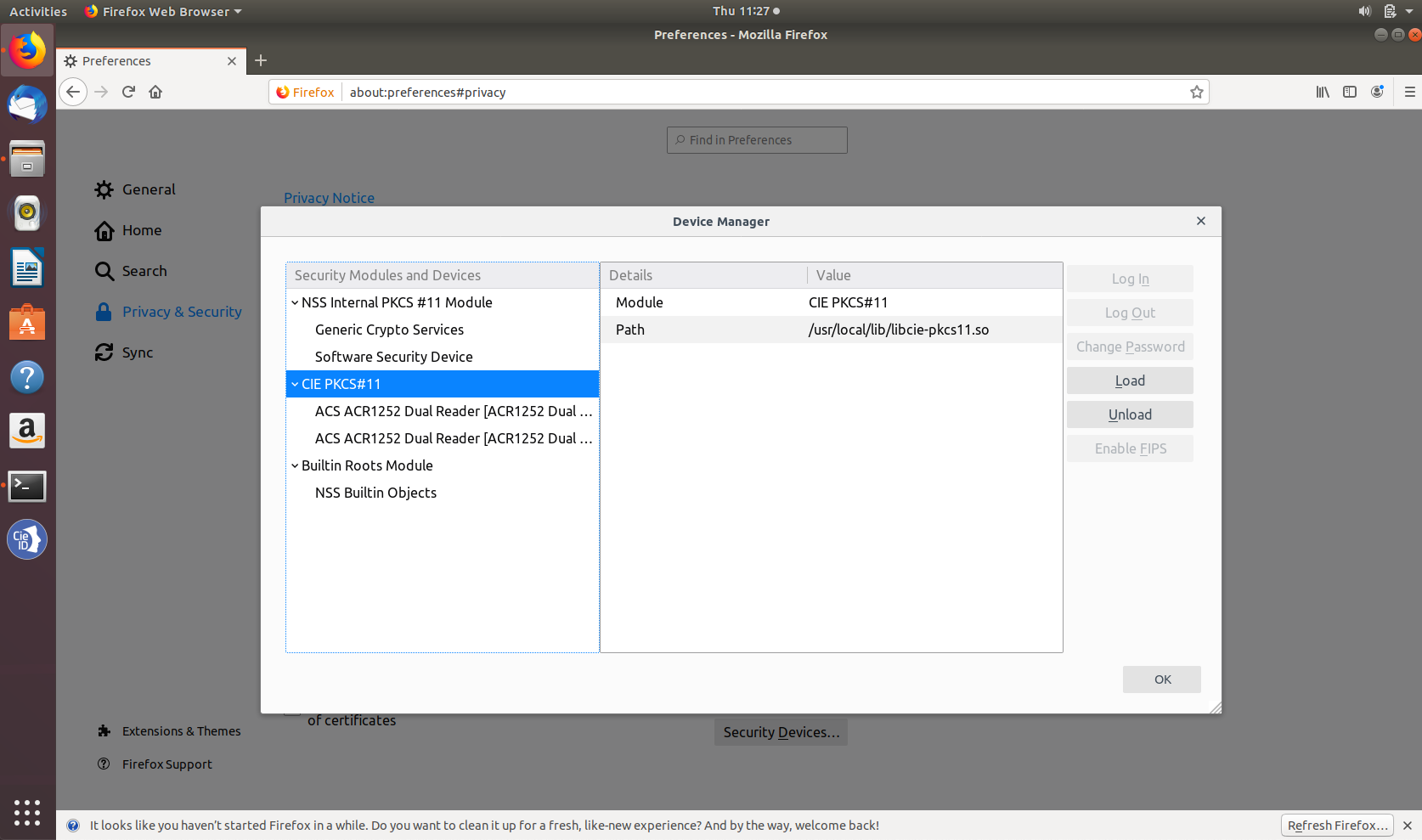Open a new tab with the plus button

[x=261, y=60]
